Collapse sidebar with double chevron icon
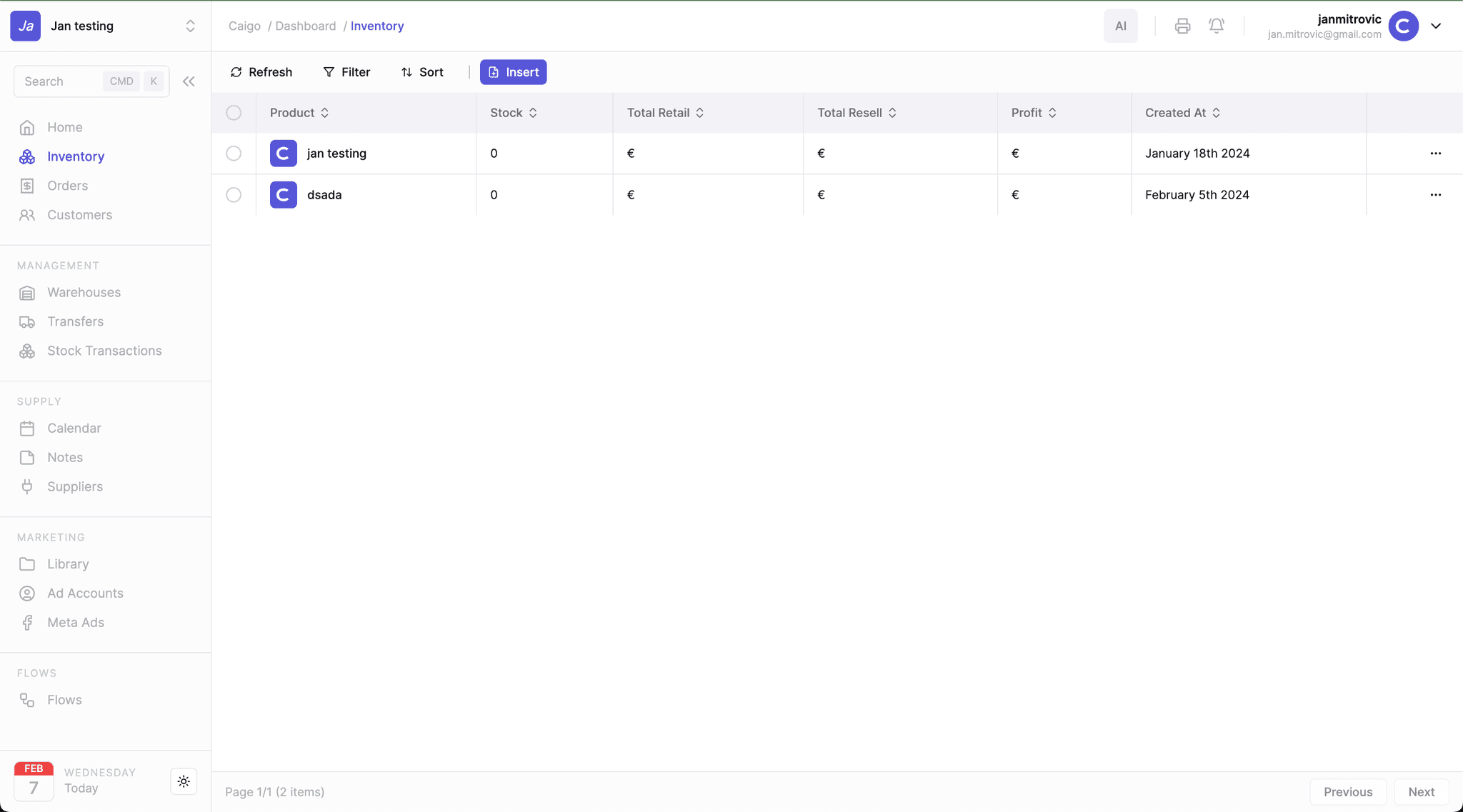 pos(189,81)
